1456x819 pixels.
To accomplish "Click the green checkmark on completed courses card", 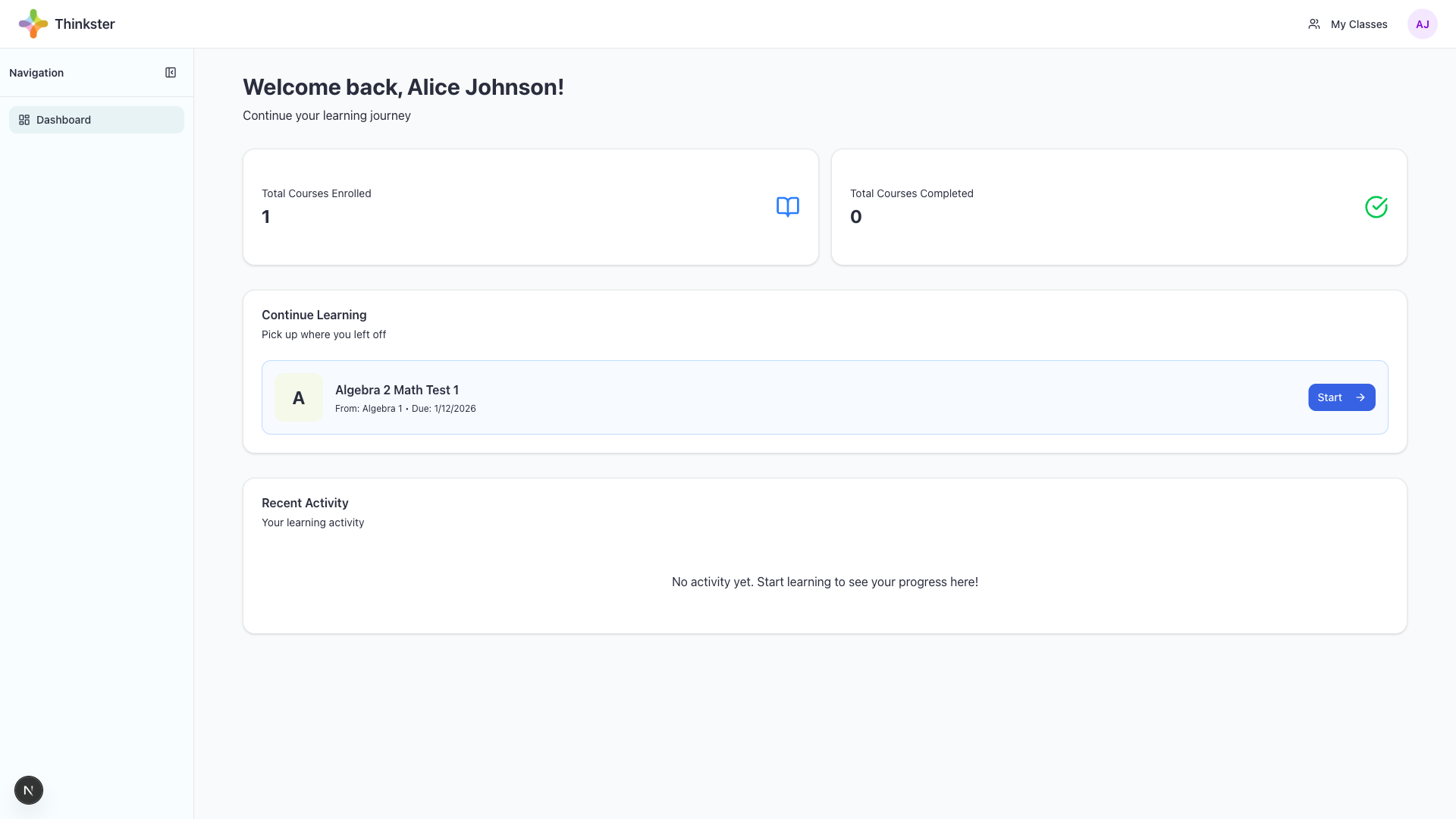I will pos(1376,206).
